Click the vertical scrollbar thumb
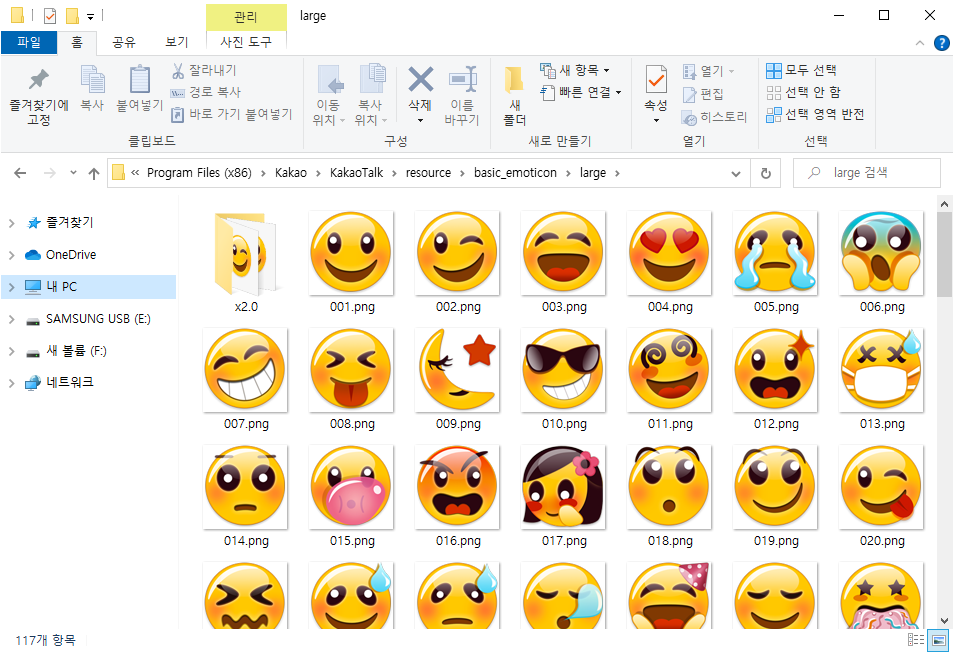This screenshot has width=954, height=653. click(944, 254)
